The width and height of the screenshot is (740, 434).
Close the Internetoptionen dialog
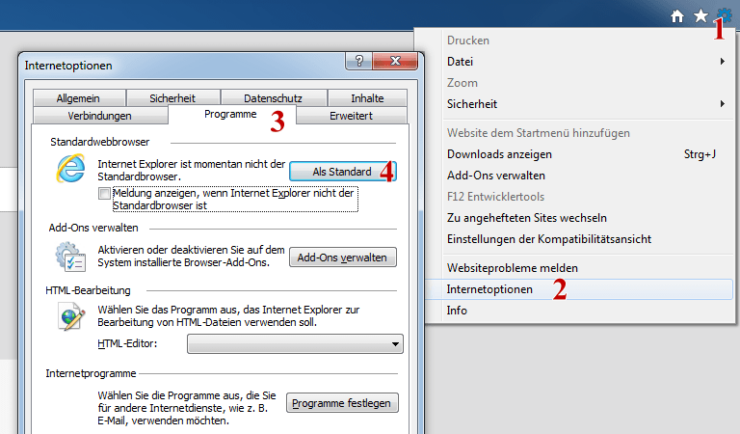pyautogui.click(x=395, y=61)
